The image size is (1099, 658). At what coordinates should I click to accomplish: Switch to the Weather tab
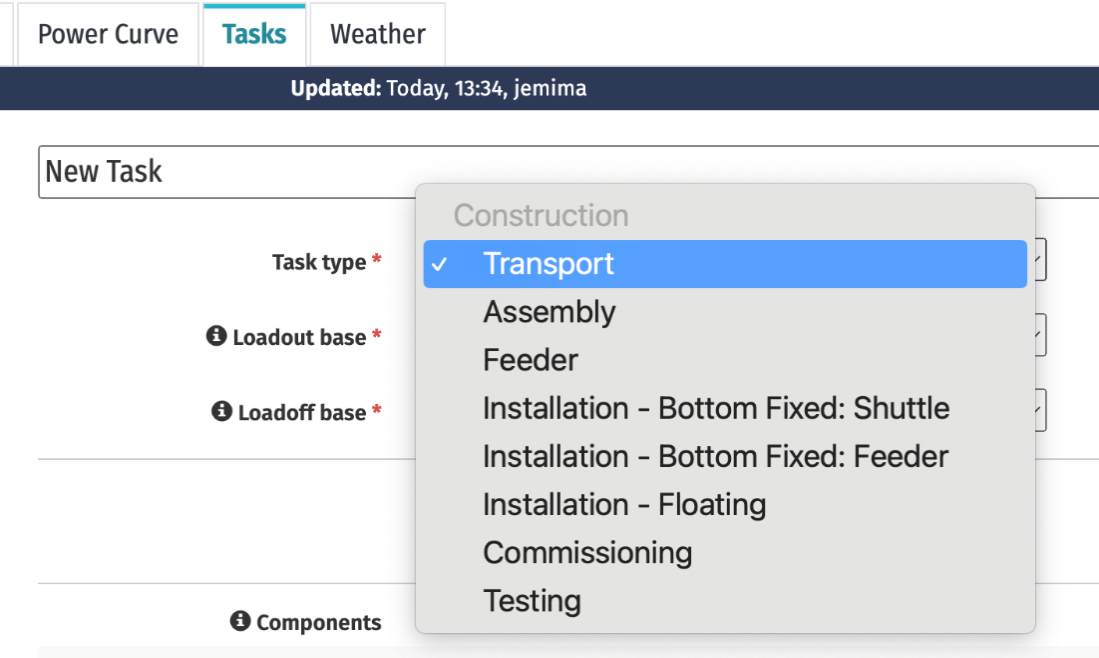click(x=378, y=34)
